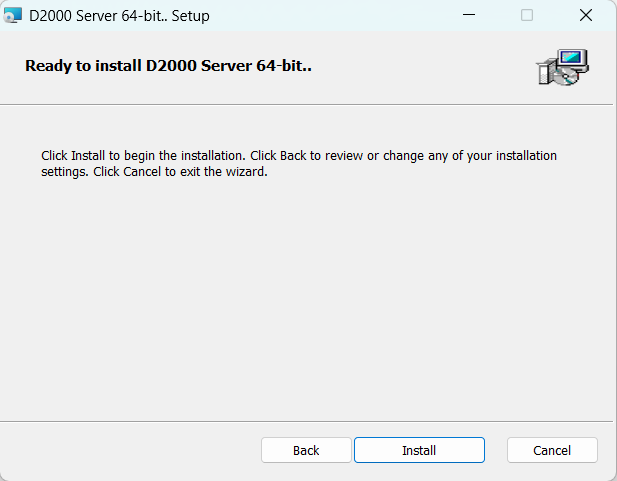Click the separator line above the buttons
The image size is (617, 481).
point(308,421)
